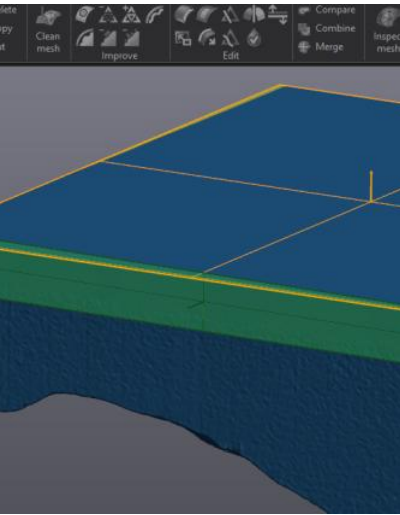The height and width of the screenshot is (515, 400).
Task: Click the curved surface icon in bottom Improve row
Action: tap(85, 37)
